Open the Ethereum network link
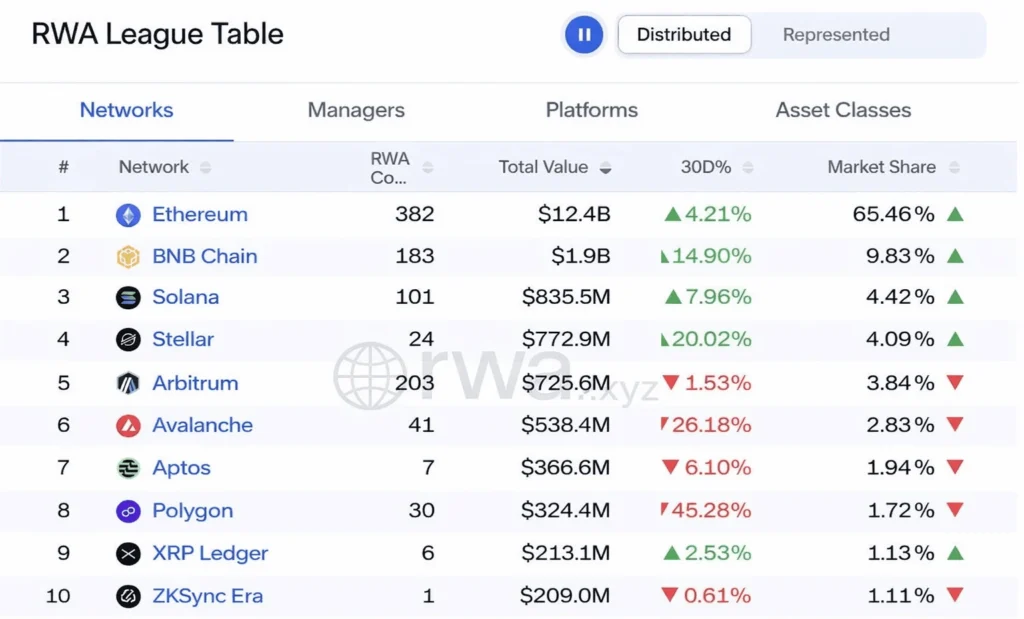1024x619 pixels. (200, 214)
